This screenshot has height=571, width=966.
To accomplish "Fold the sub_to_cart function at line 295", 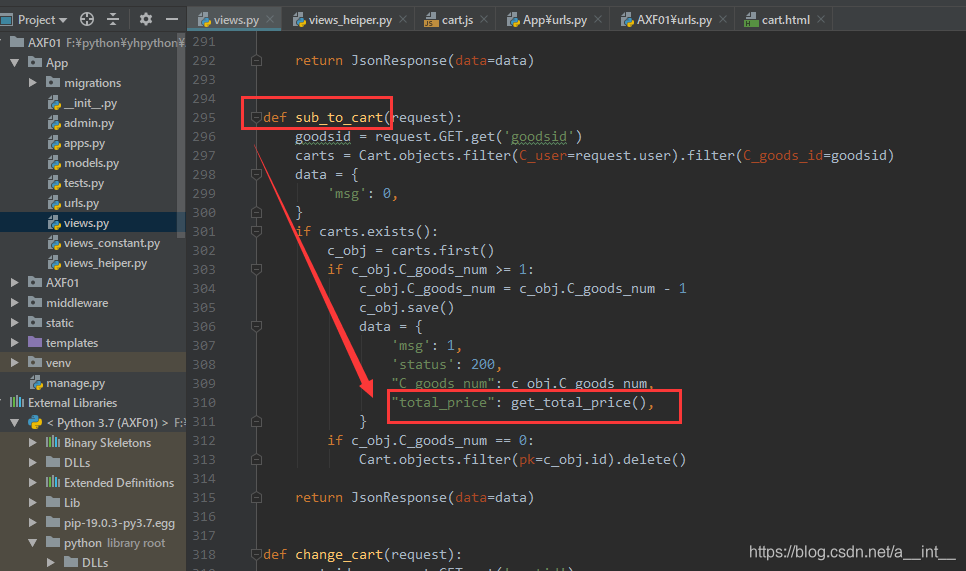I will coord(256,117).
